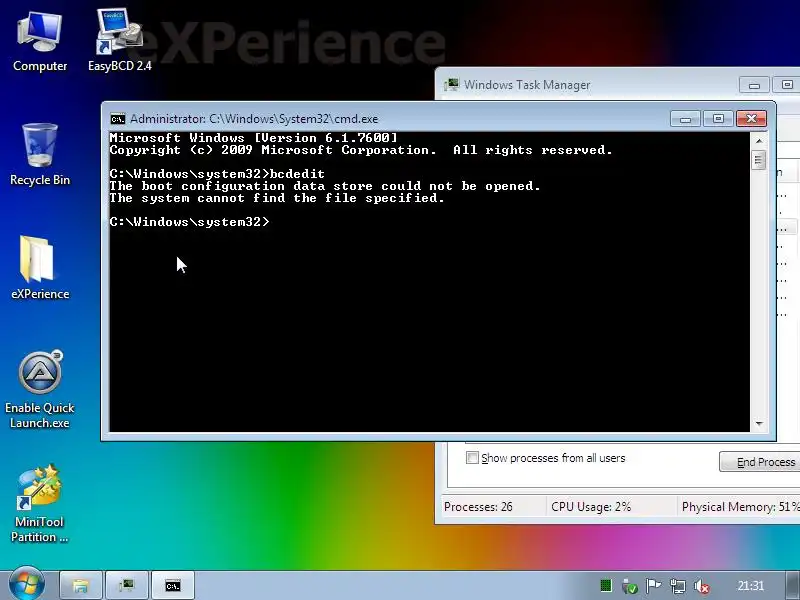Open network status tray icon

678,586
